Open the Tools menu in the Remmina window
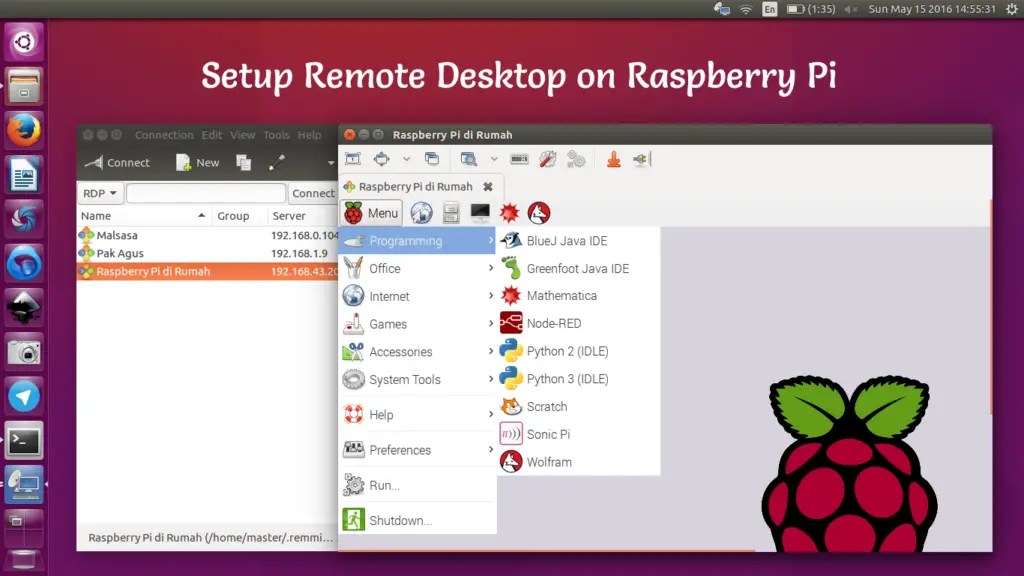The image size is (1024, 576). click(276, 135)
